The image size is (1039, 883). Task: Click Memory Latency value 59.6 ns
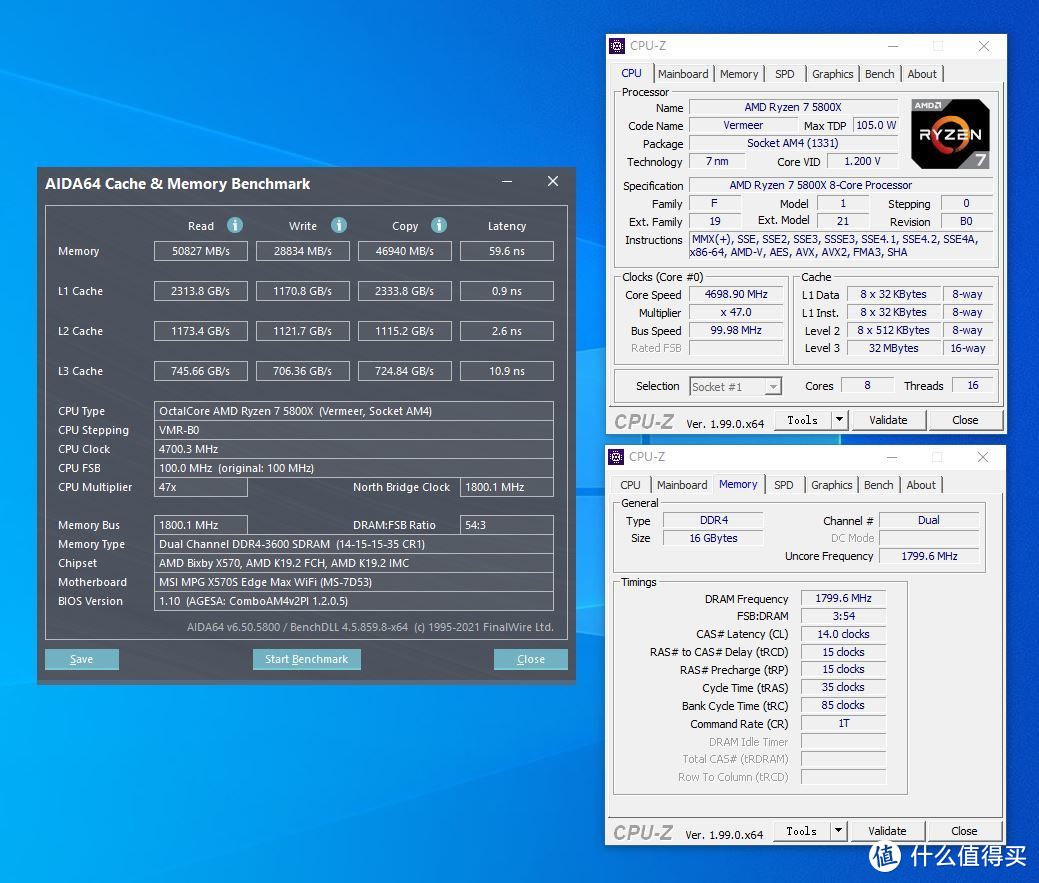click(x=507, y=251)
